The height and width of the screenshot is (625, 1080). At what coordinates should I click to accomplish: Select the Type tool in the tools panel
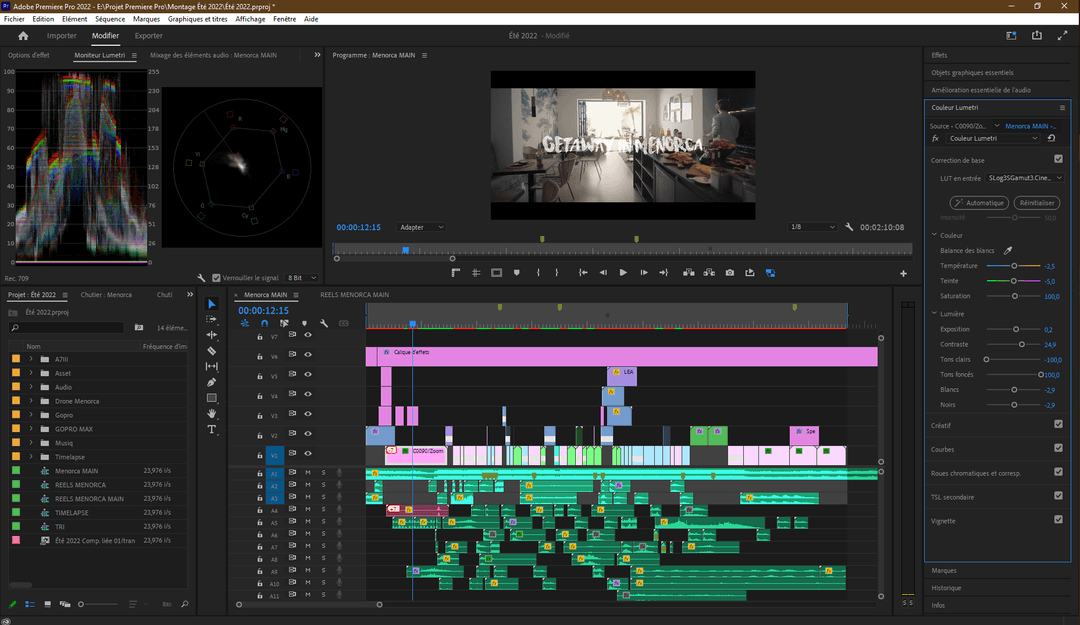tap(212, 429)
